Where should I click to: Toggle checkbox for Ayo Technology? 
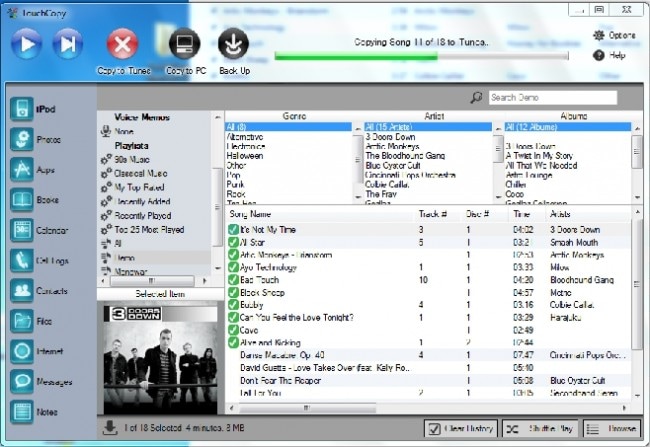coord(233,267)
